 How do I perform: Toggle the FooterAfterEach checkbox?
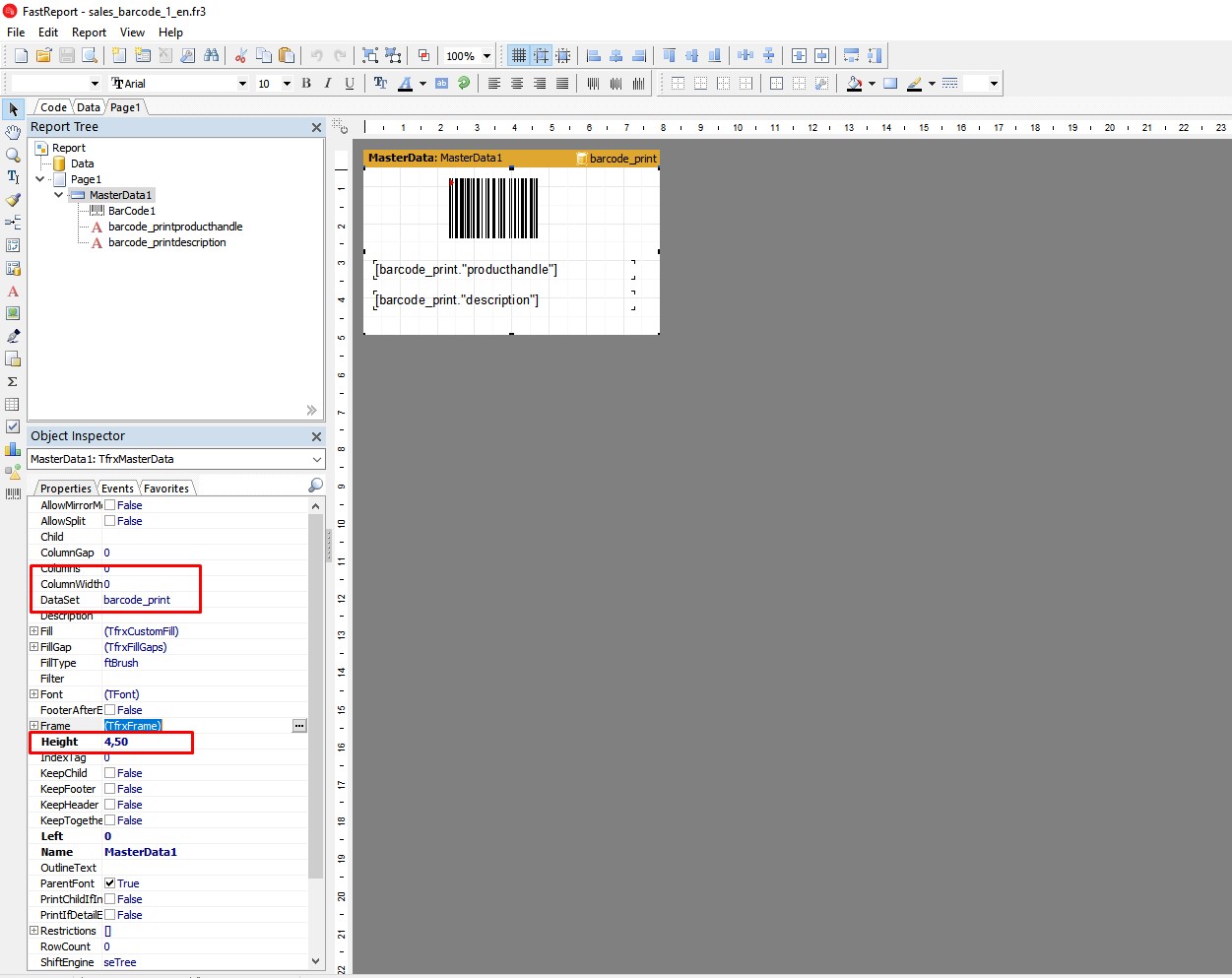(x=110, y=710)
